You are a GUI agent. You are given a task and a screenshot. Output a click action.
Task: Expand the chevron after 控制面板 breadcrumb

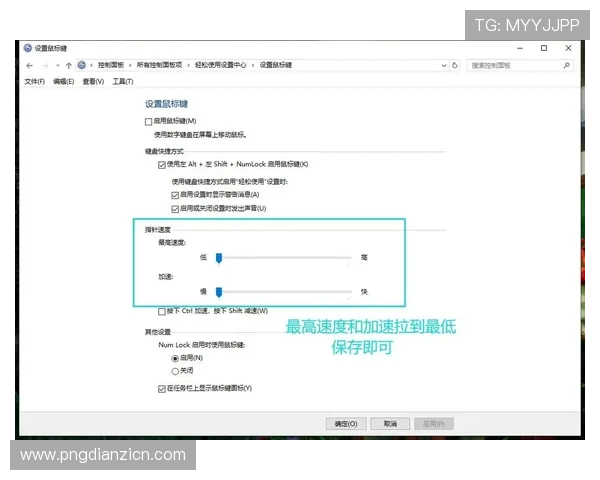coord(130,65)
